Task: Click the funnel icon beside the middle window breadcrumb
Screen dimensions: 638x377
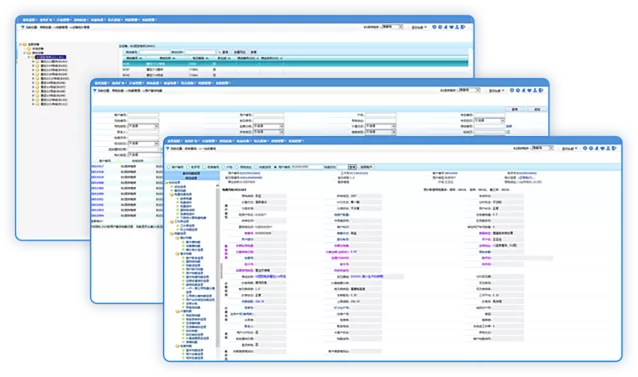Action: pos(94,90)
